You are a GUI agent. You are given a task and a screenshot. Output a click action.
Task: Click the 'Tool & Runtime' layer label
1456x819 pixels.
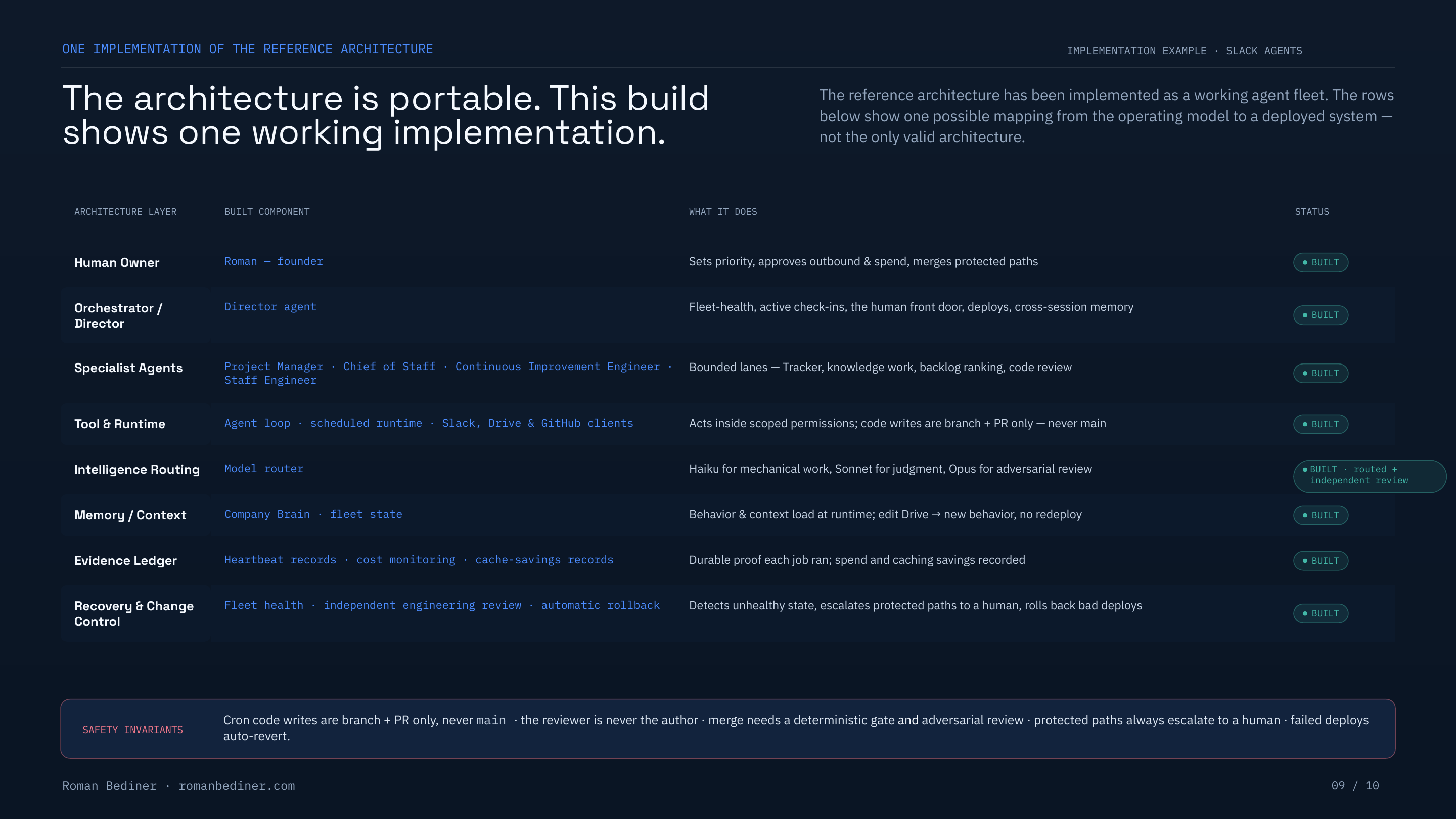tap(119, 424)
